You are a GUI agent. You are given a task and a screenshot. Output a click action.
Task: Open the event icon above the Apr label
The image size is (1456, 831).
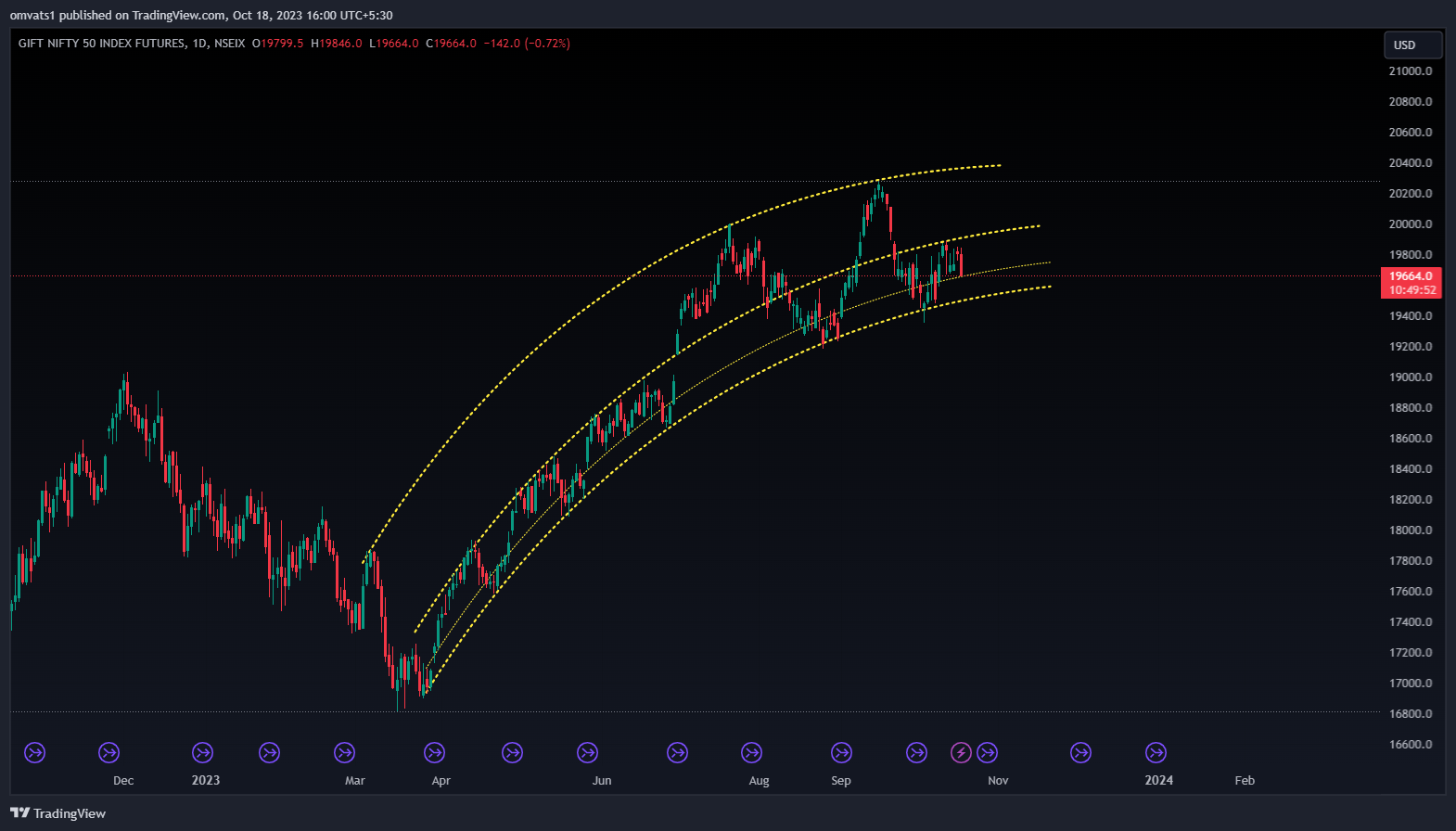[434, 753]
